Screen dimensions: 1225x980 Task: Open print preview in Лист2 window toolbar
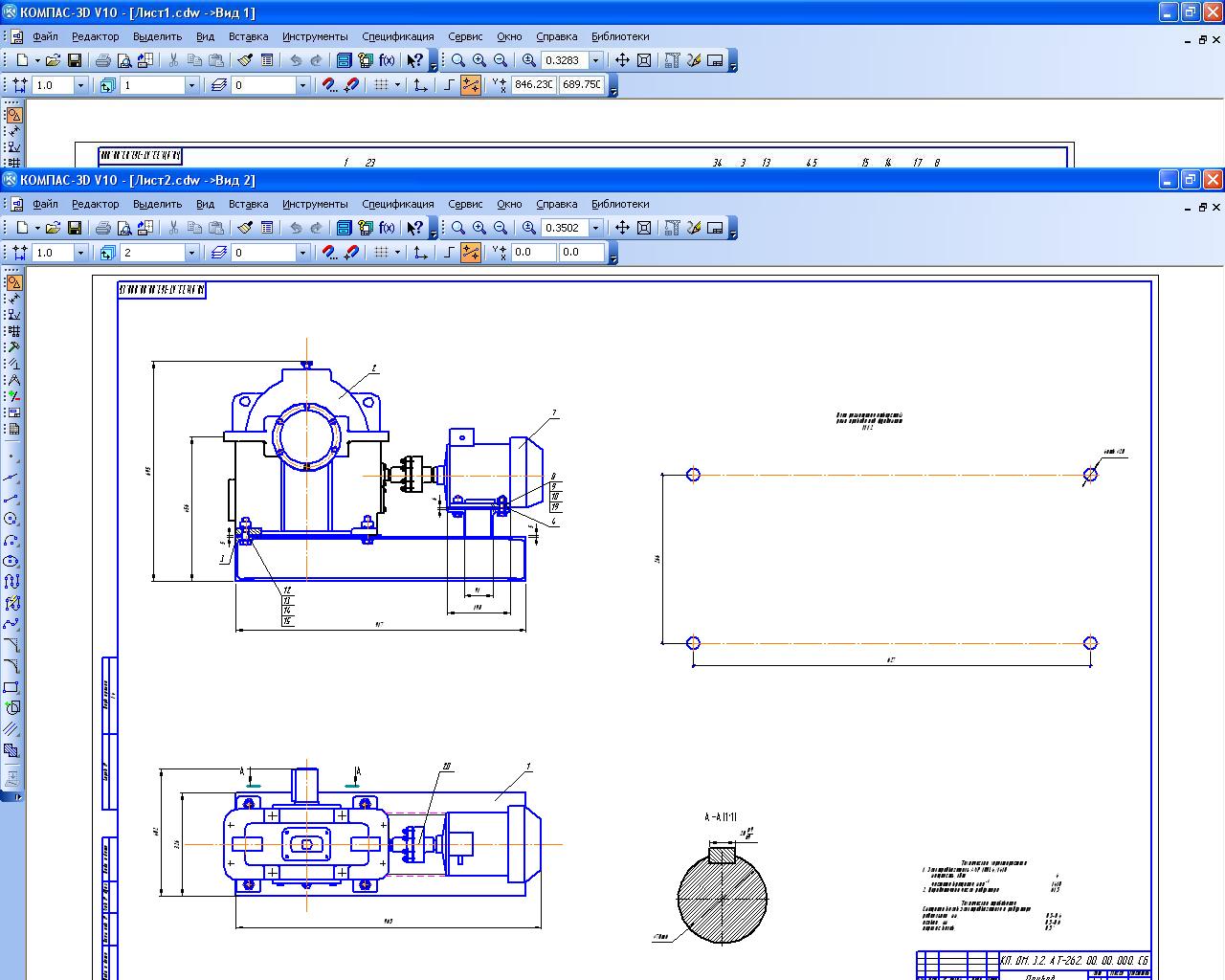click(123, 228)
